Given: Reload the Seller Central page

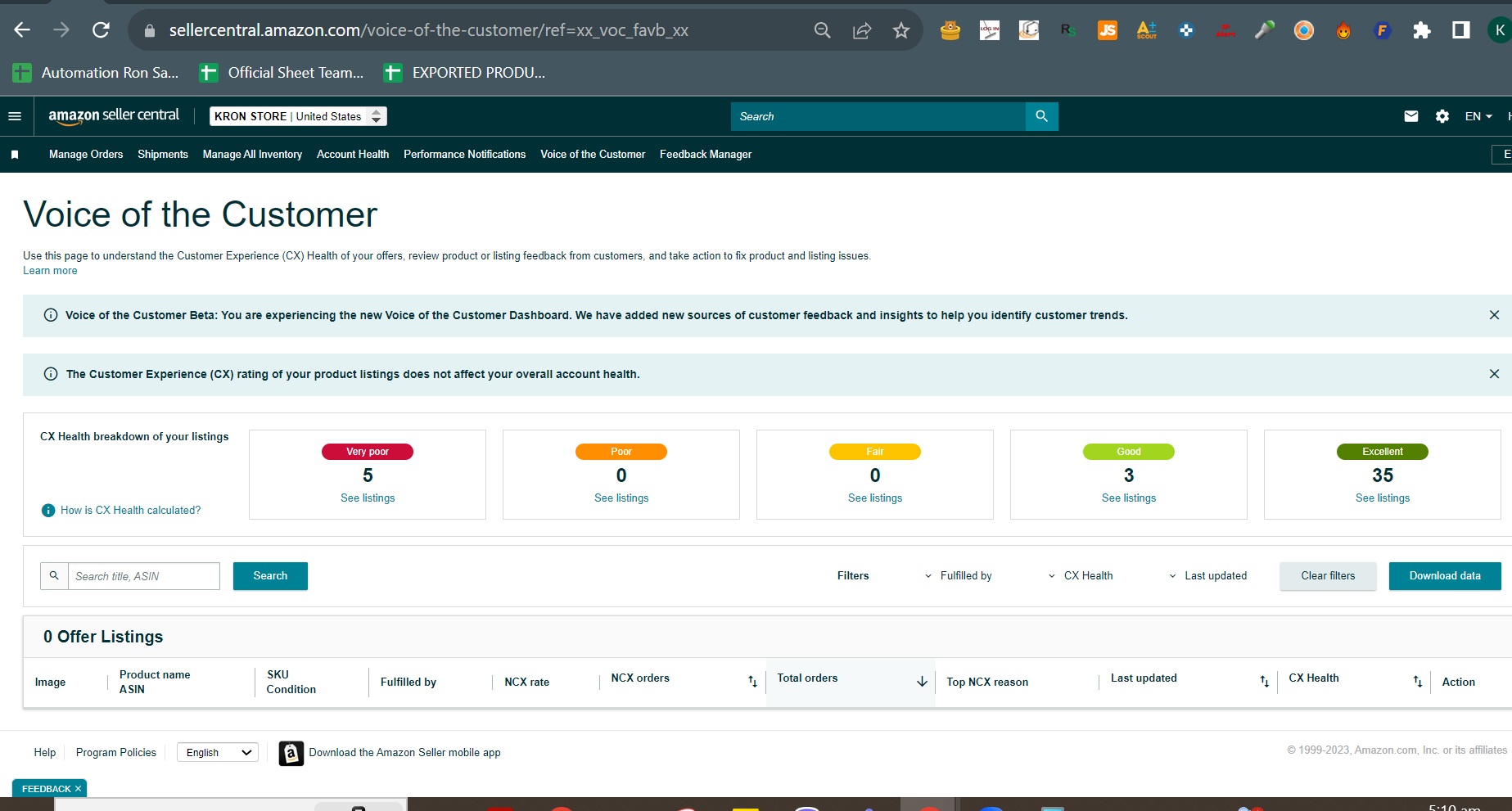Looking at the screenshot, I should point(101,30).
